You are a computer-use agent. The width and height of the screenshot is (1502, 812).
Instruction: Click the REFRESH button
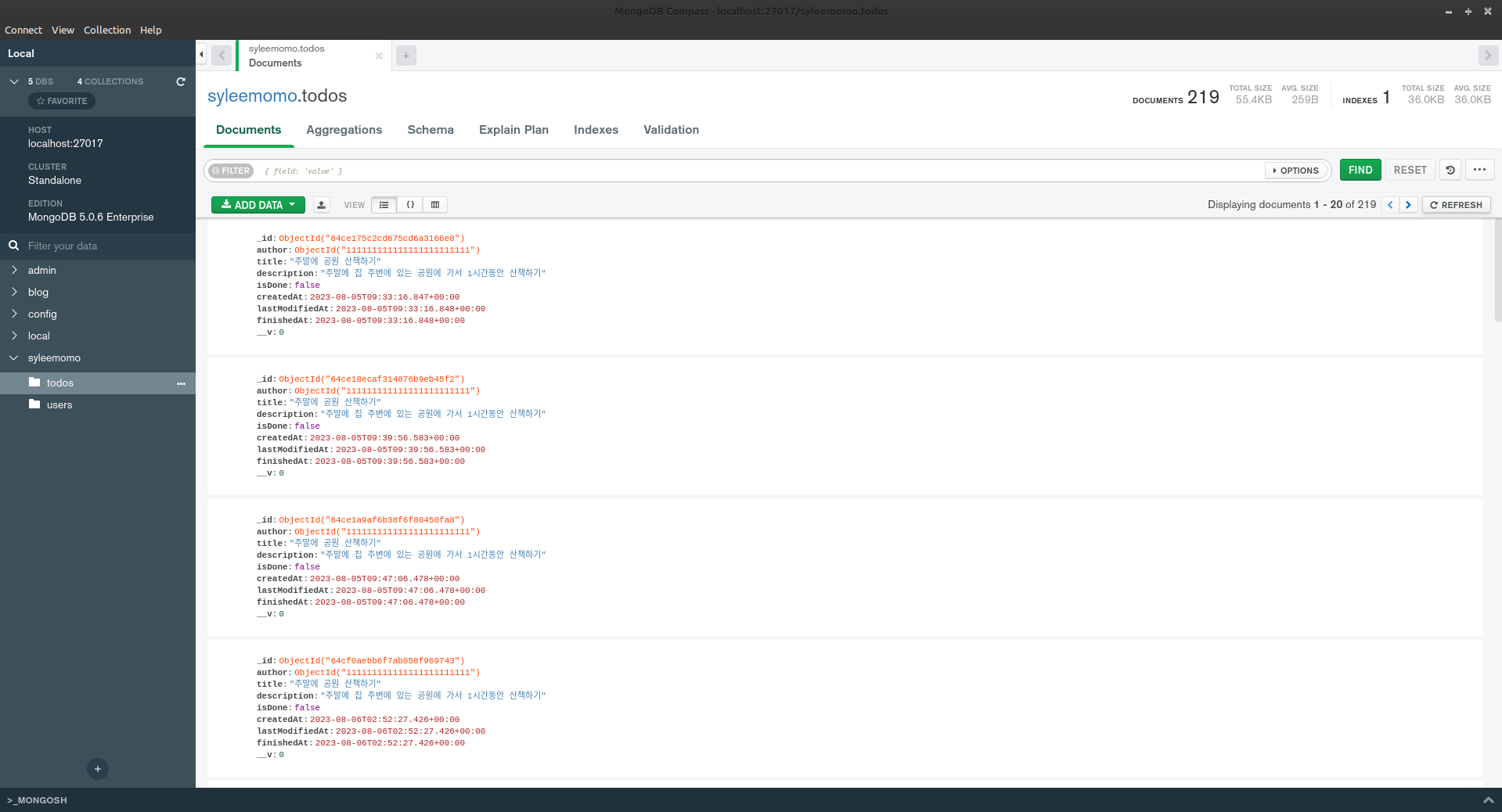click(x=1456, y=205)
